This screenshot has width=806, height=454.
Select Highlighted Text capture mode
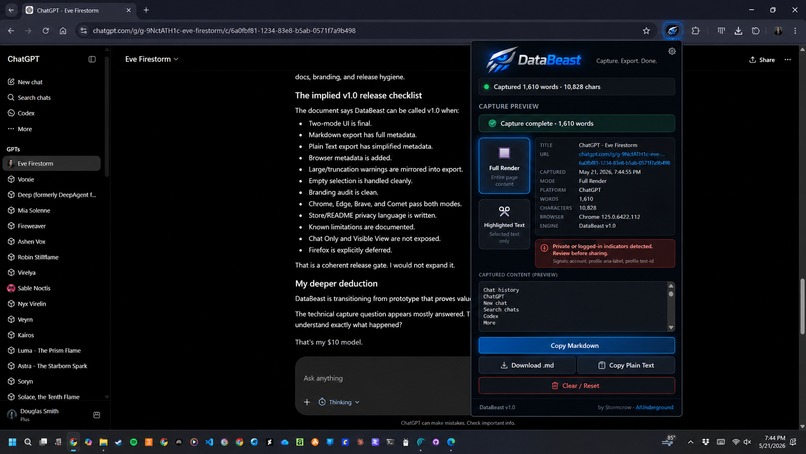(x=504, y=224)
